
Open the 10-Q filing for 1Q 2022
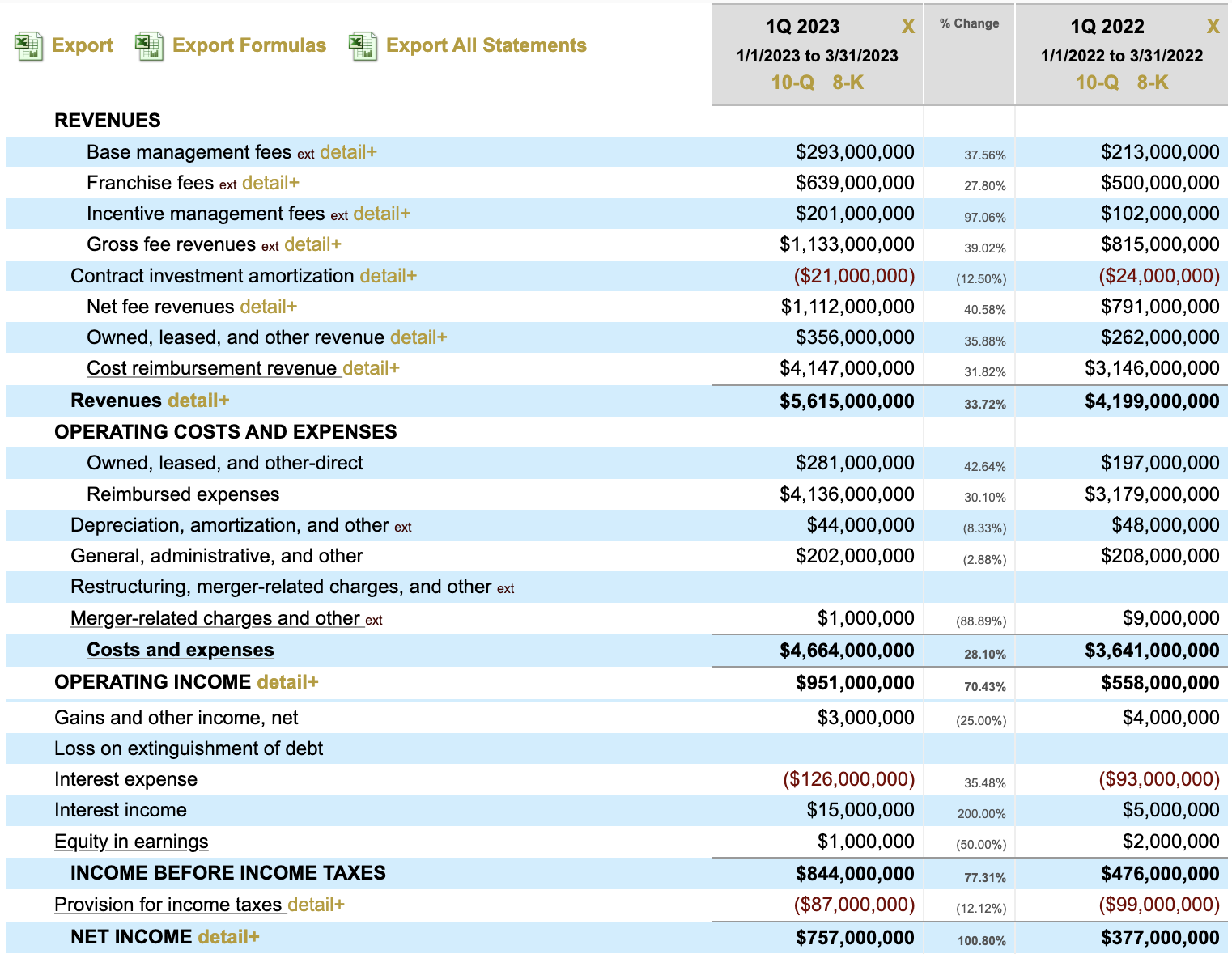[1096, 83]
